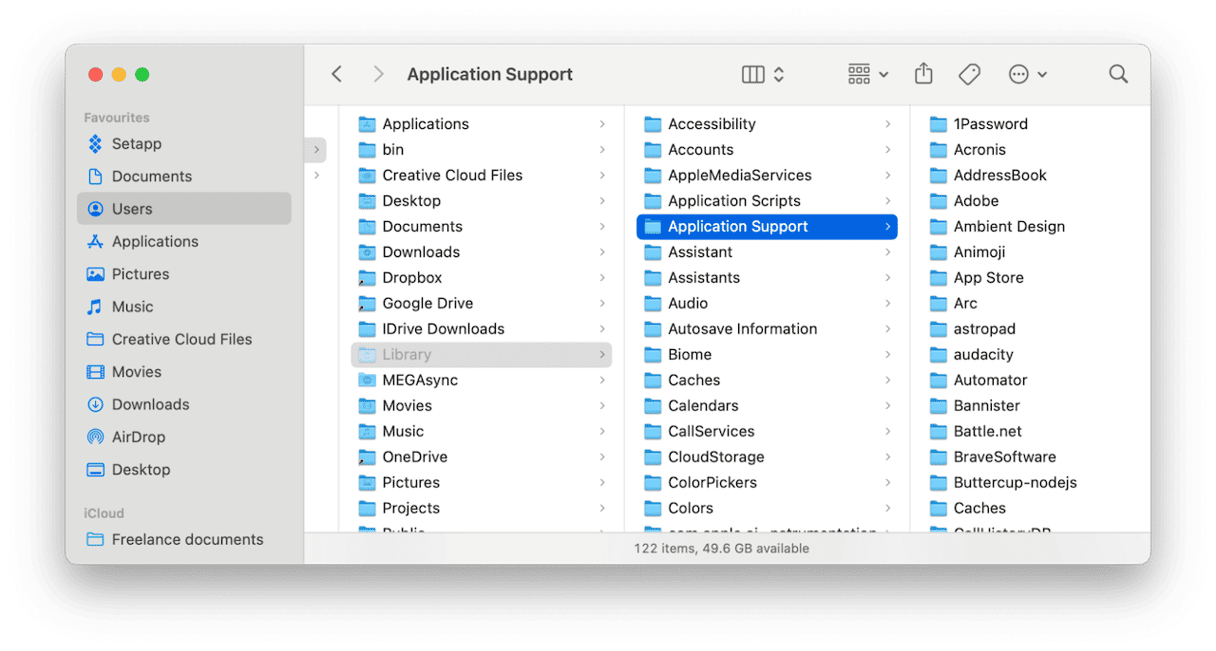Screen dimensions: 1216x651
Task: Select the 1Password folder
Action: [990, 124]
